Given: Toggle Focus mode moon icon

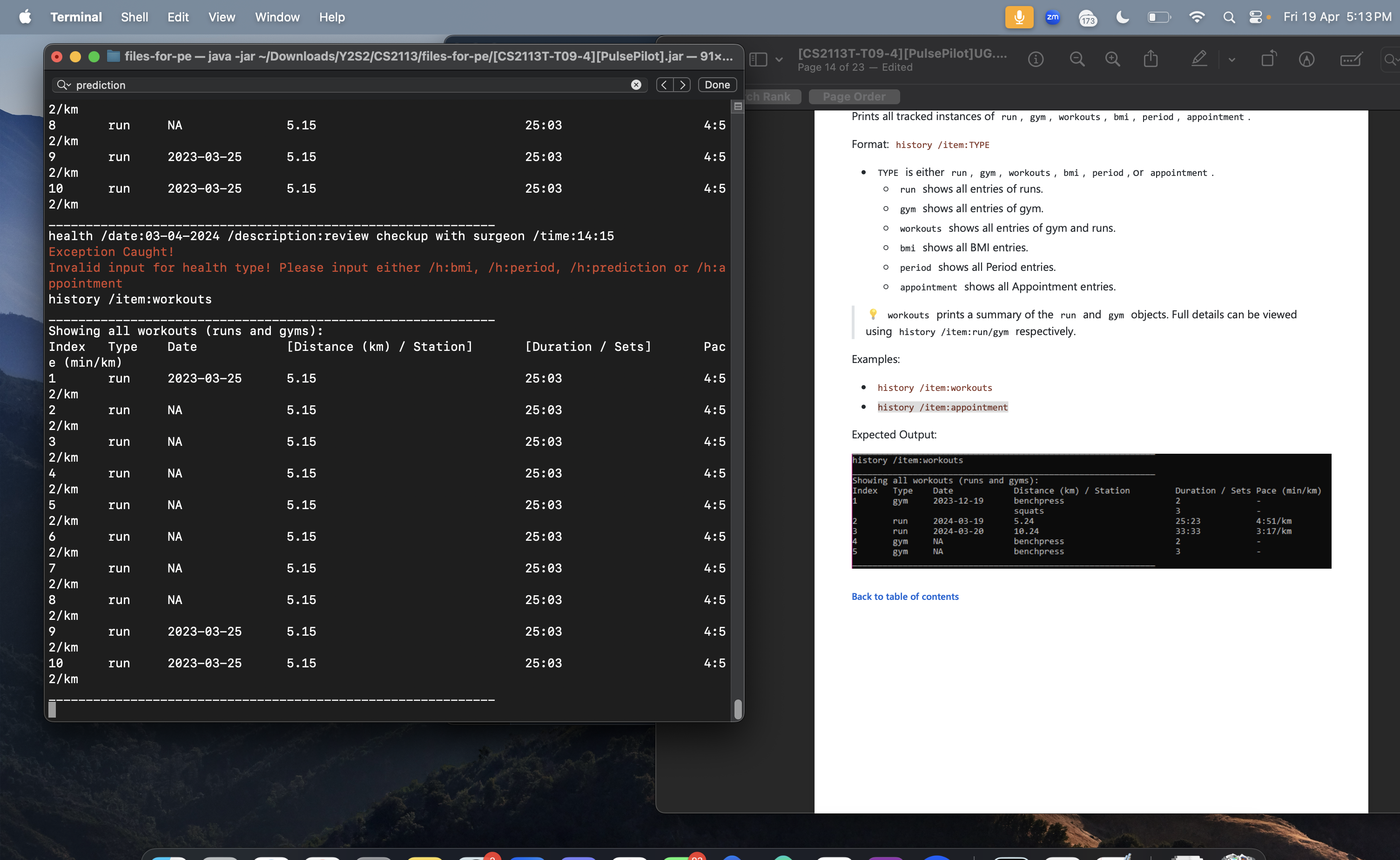Looking at the screenshot, I should [1123, 17].
